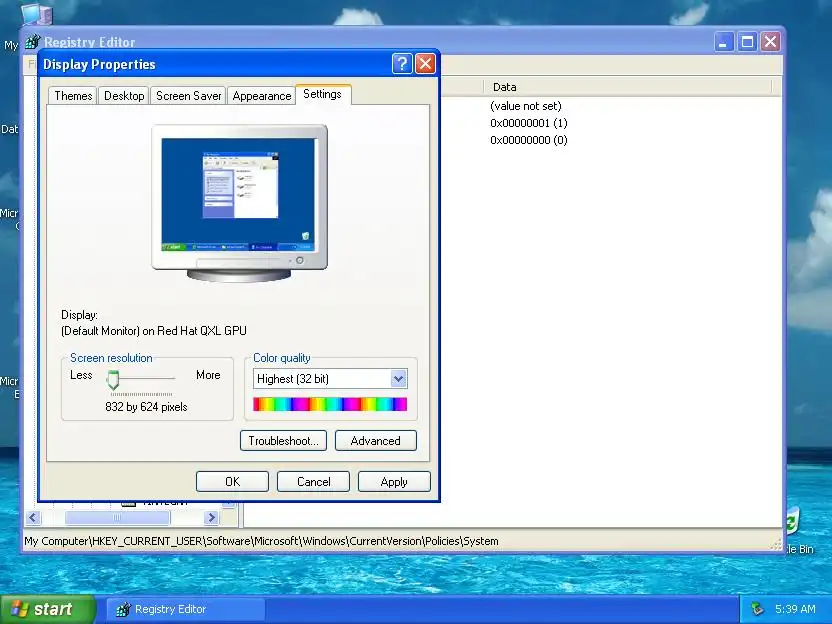This screenshot has width=832, height=624.
Task: Adjust the Screen resolution slider thumb
Action: point(113,379)
